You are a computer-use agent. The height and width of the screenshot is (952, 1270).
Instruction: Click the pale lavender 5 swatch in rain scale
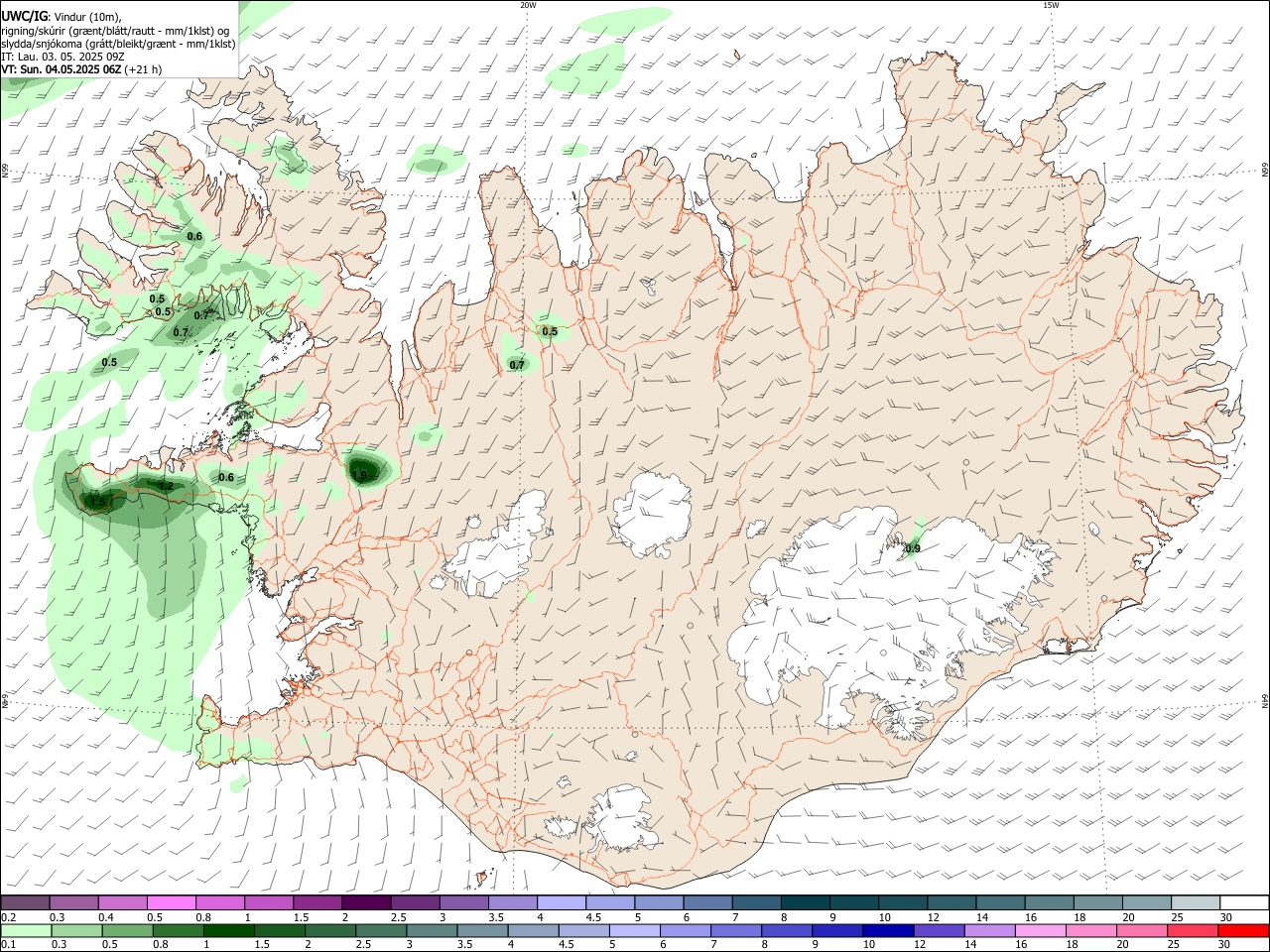tap(634, 930)
